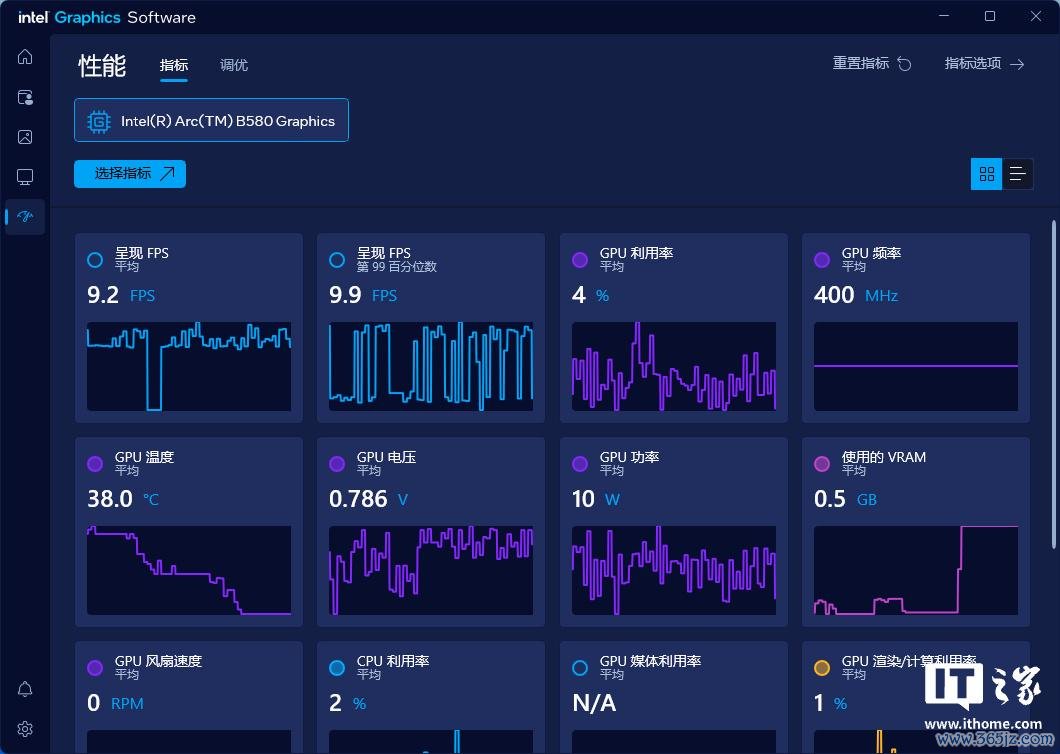Switch to the 调优 tab

pyautogui.click(x=234, y=65)
